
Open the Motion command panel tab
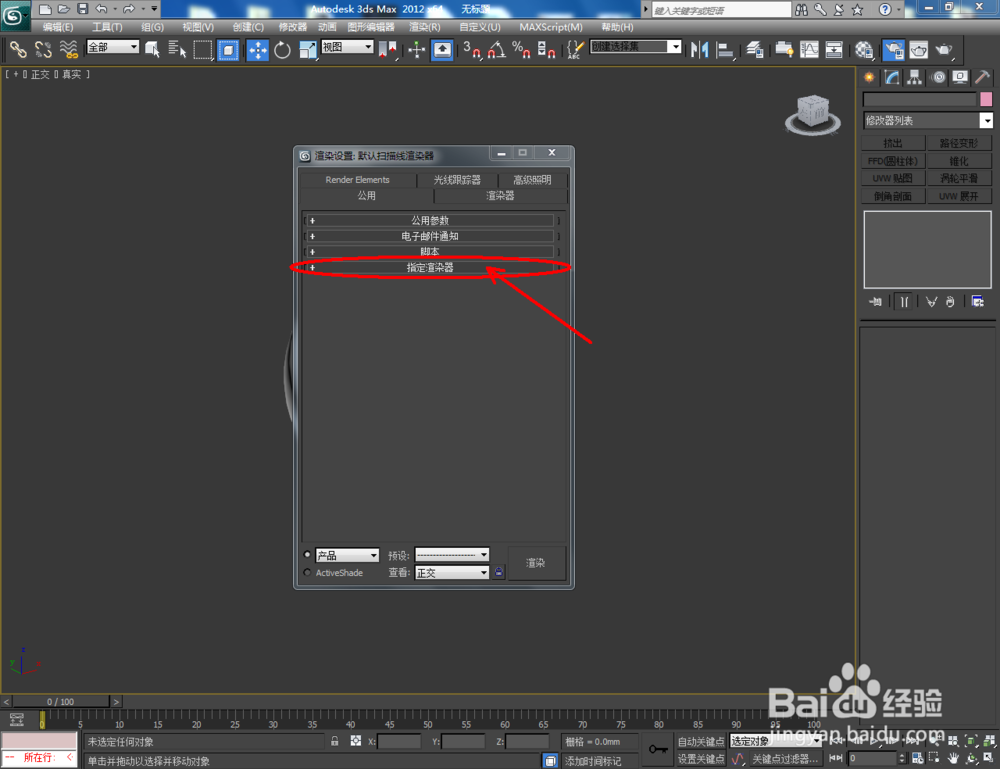(938, 78)
